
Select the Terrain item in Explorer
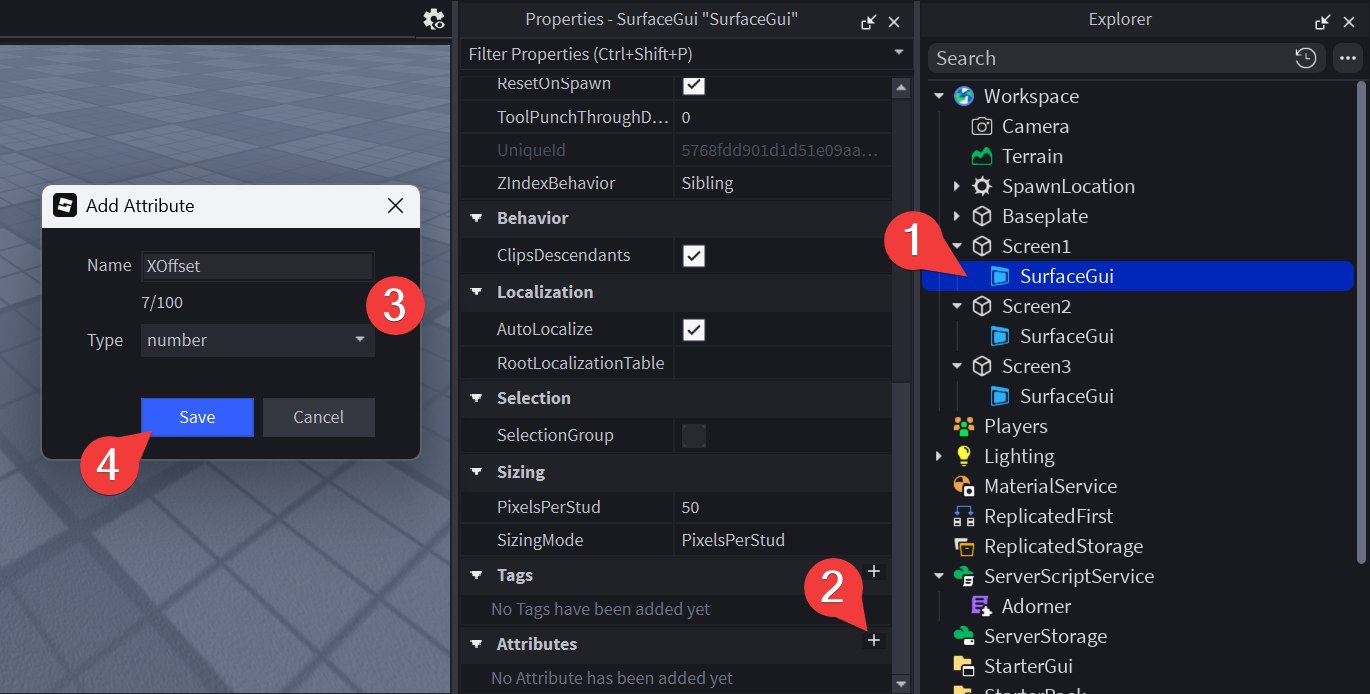pos(1032,156)
